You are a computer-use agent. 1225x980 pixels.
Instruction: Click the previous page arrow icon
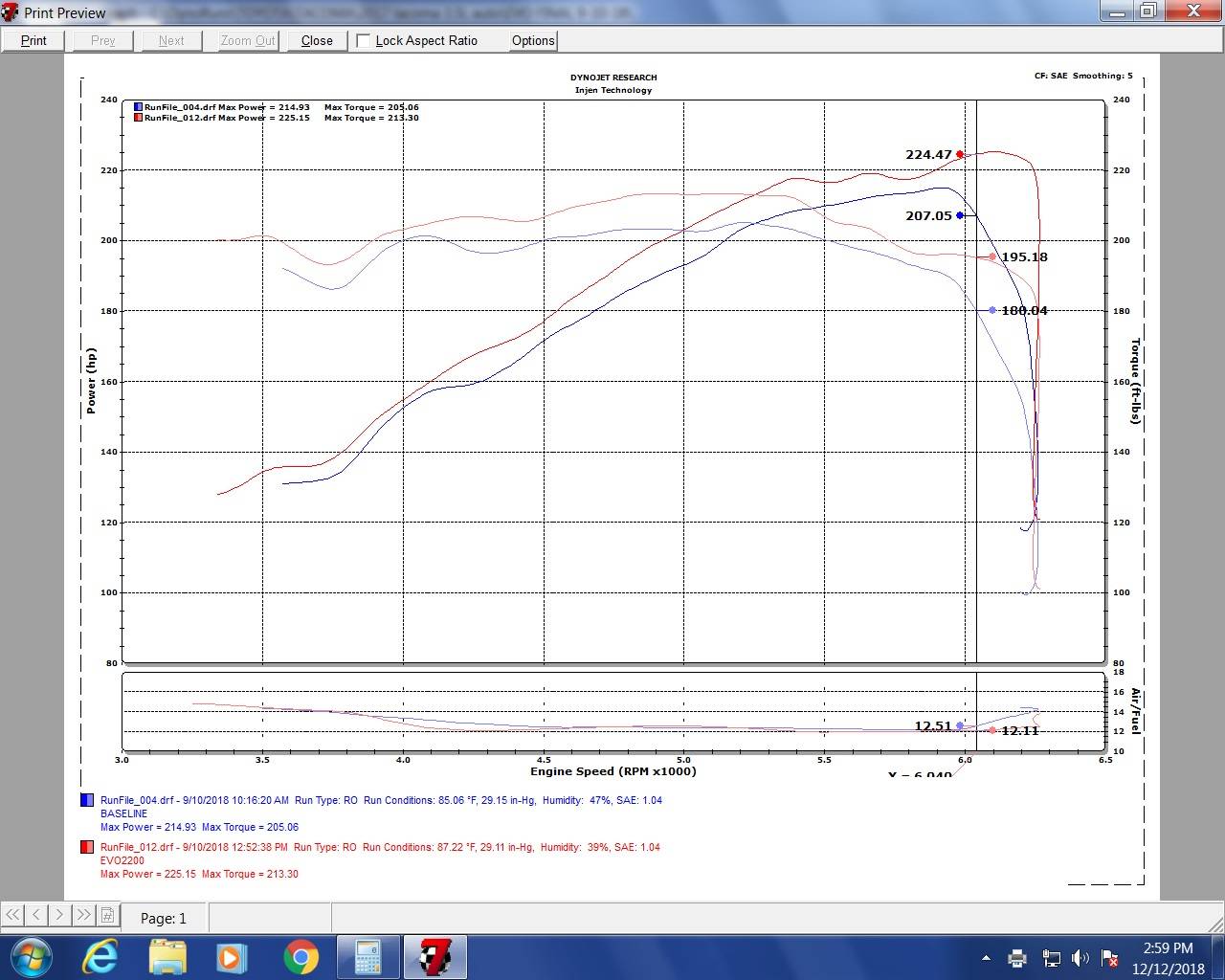[x=35, y=916]
